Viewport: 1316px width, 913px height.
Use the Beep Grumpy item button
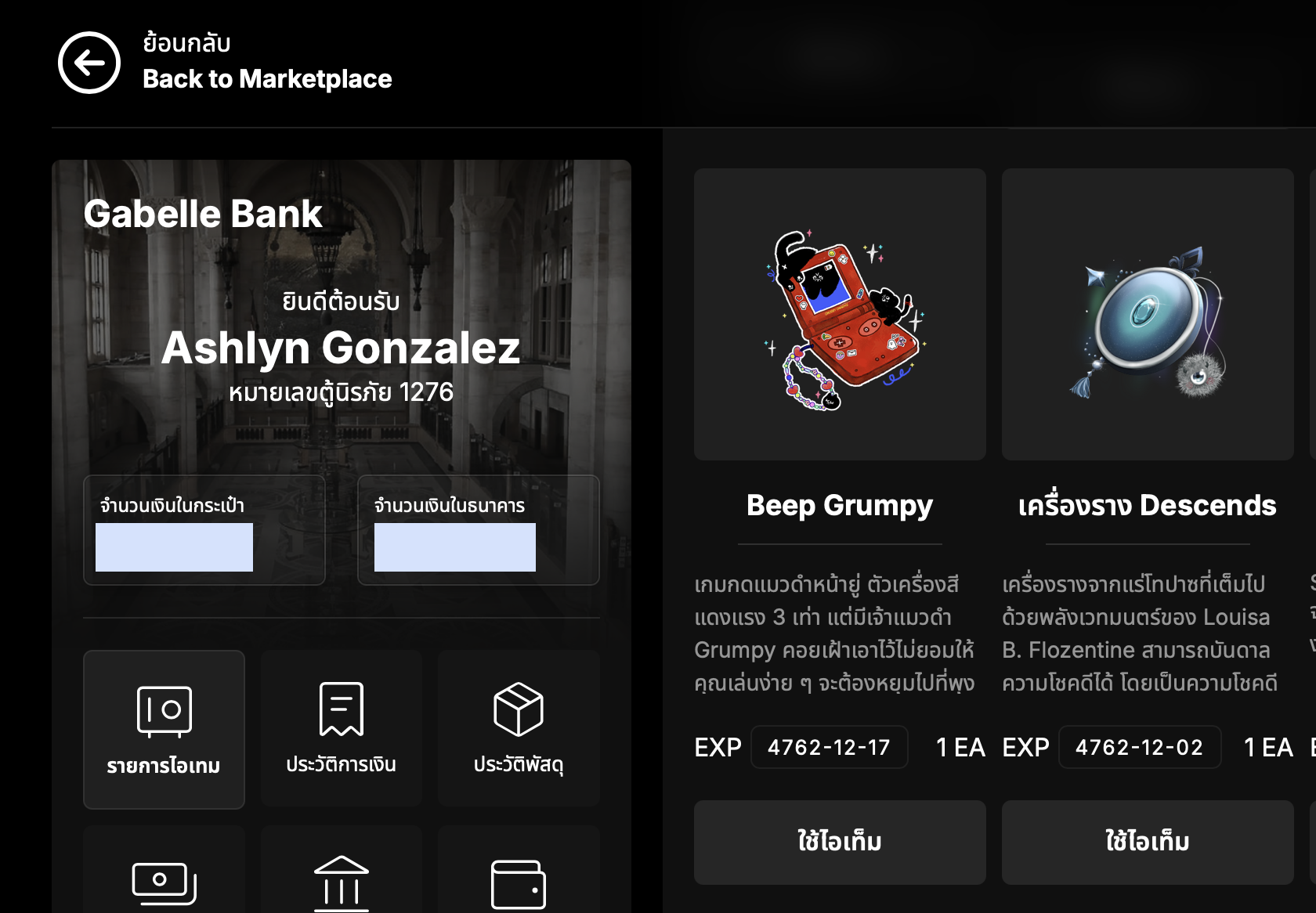[840, 842]
